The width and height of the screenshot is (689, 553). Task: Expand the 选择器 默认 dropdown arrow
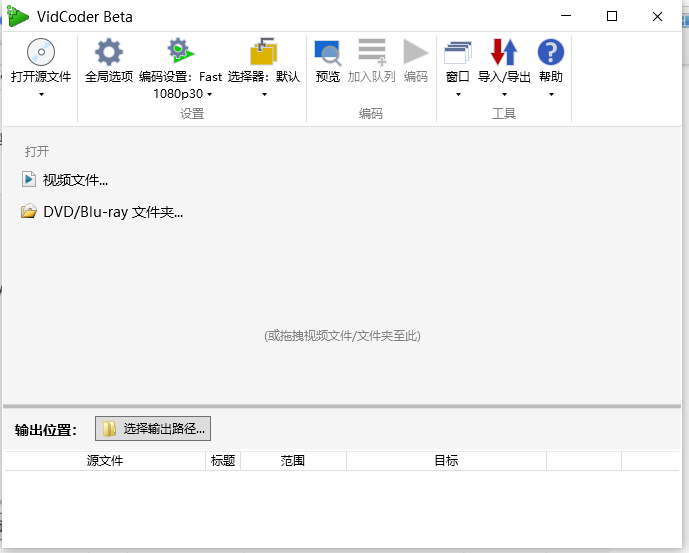point(264,95)
